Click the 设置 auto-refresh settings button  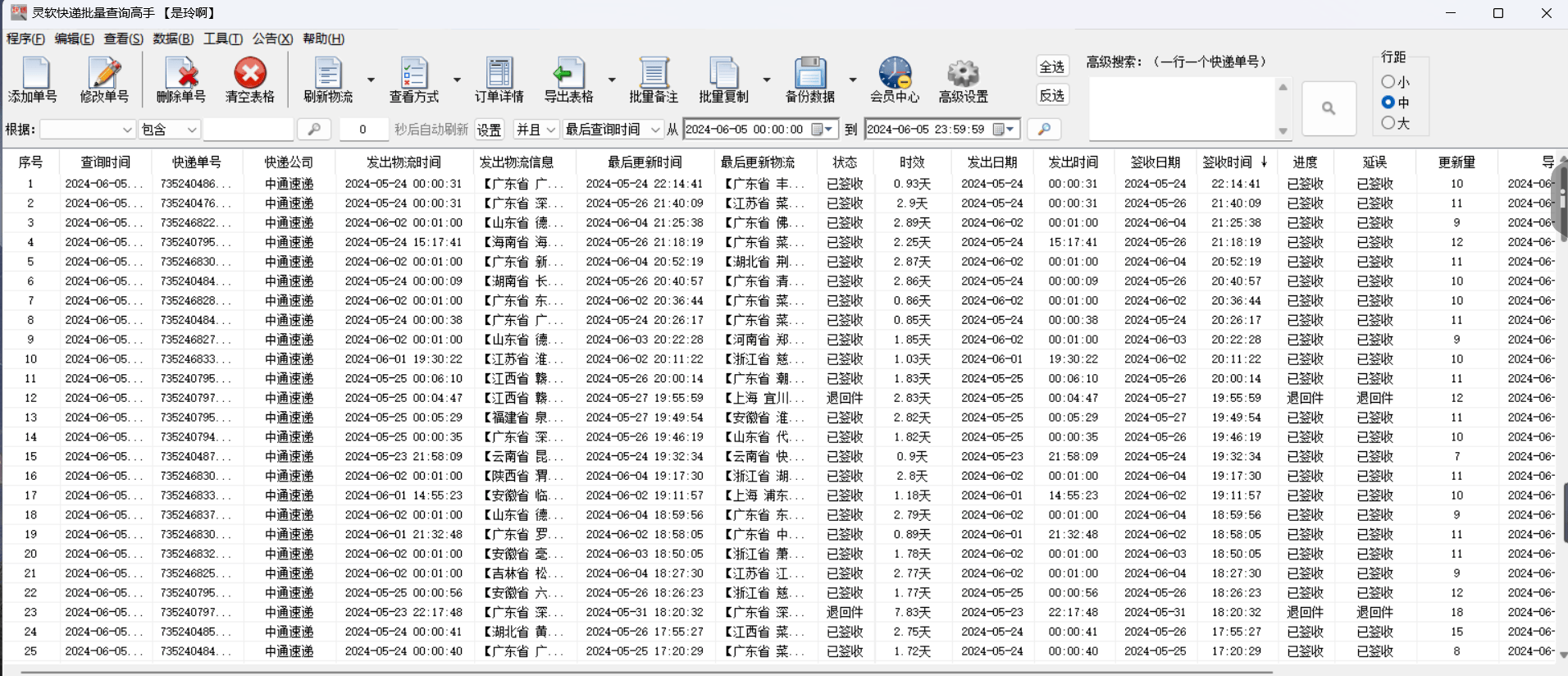pos(489,130)
